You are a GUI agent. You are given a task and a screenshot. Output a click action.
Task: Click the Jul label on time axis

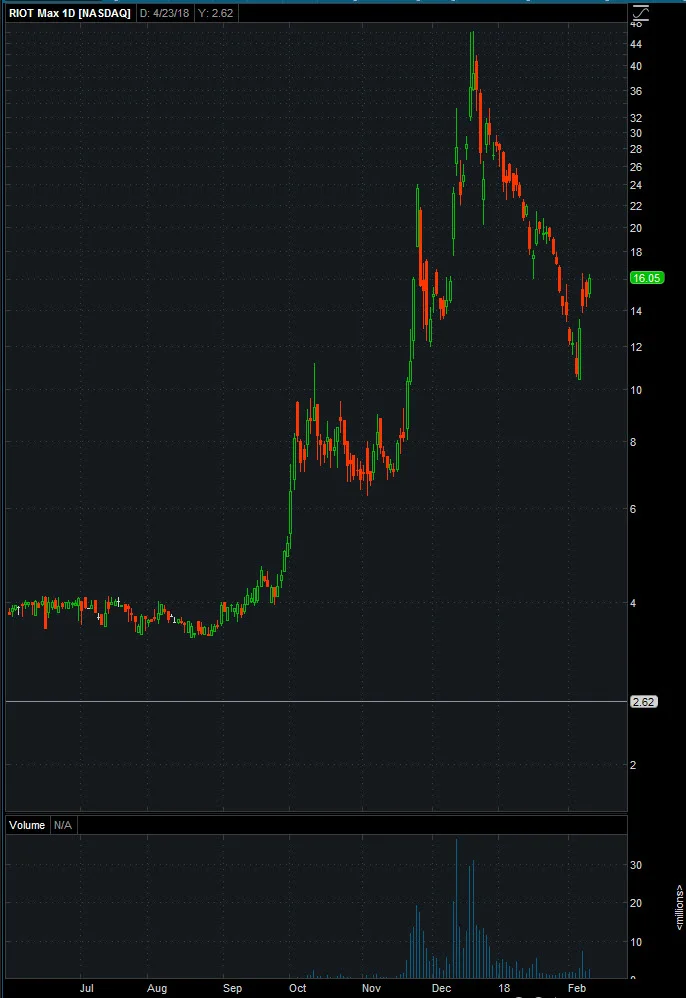coord(87,988)
